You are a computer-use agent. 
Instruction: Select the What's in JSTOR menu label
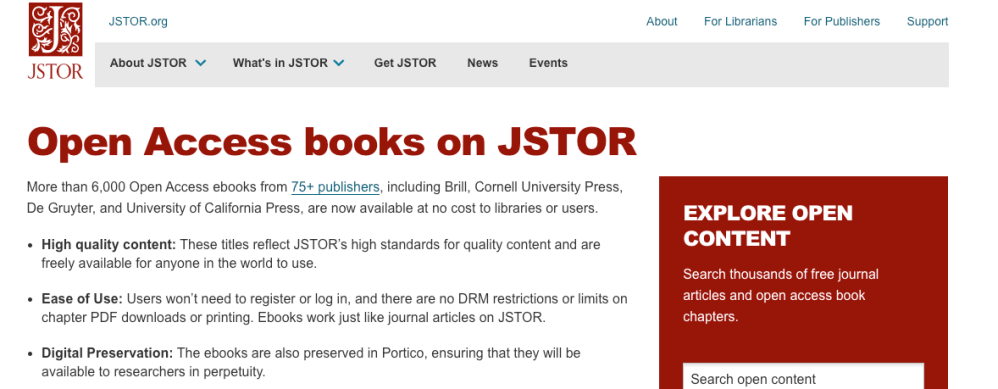click(280, 63)
